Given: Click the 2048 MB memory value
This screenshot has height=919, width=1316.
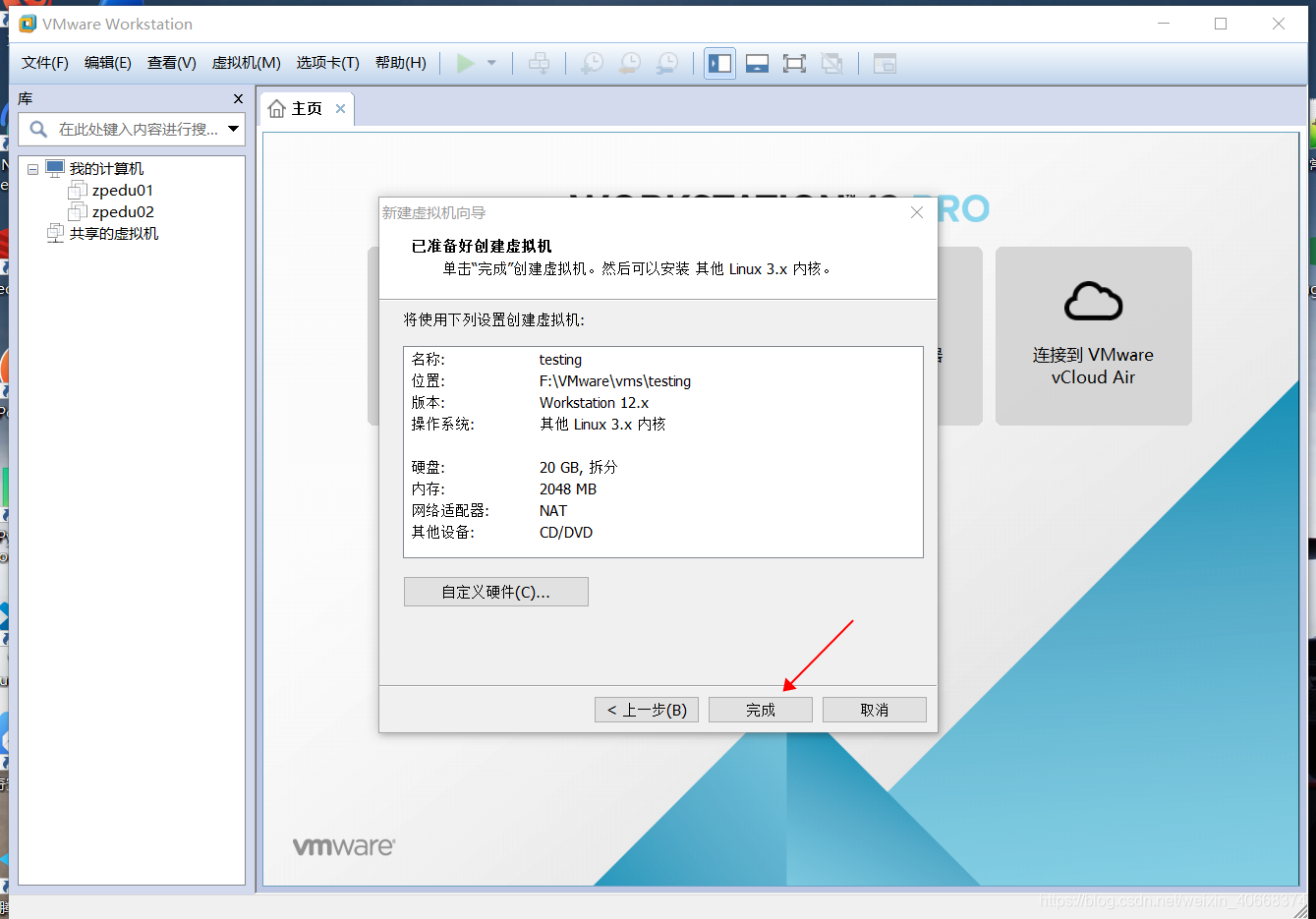Looking at the screenshot, I should (x=568, y=489).
